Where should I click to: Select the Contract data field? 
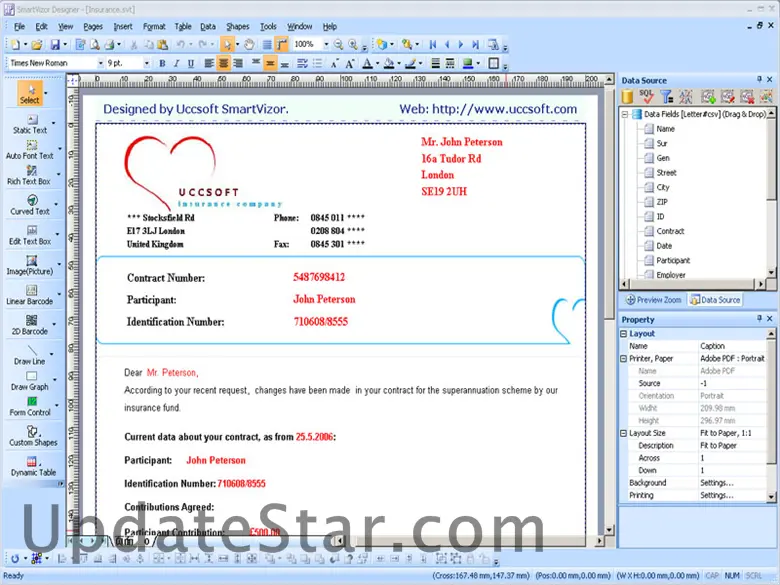point(670,231)
